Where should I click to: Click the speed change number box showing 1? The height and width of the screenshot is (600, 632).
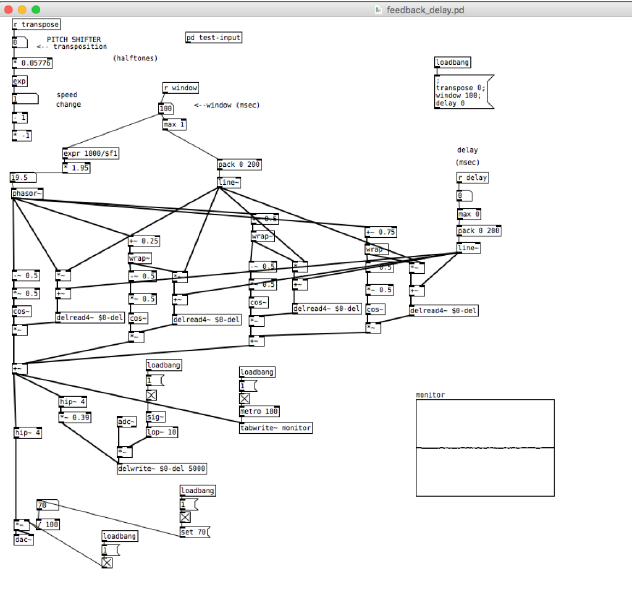tap(25, 98)
